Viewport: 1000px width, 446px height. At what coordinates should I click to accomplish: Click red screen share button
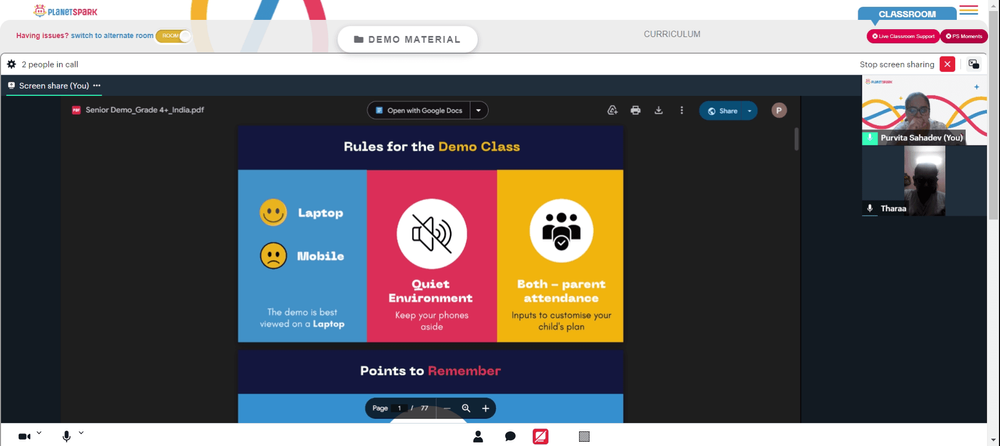point(541,436)
